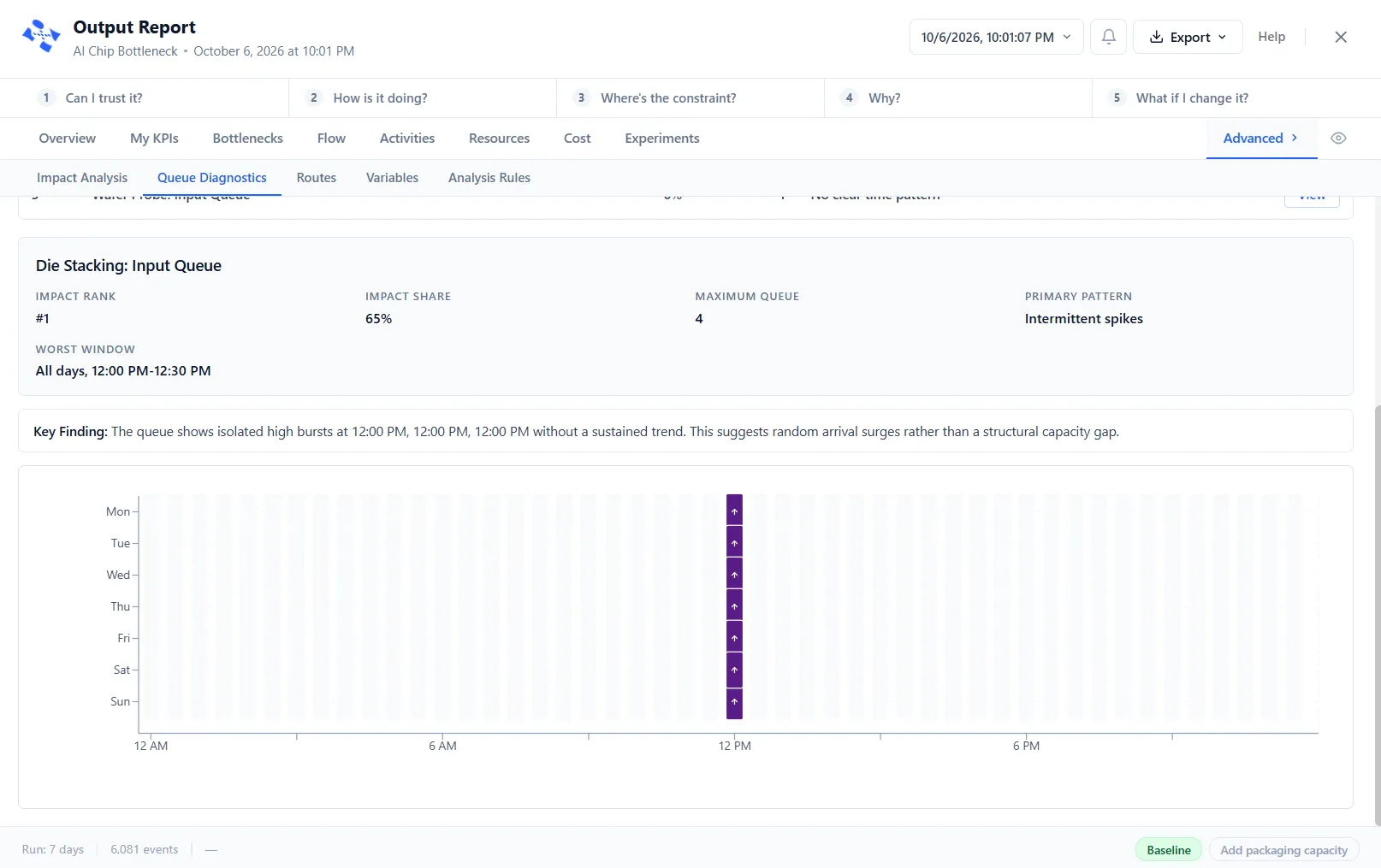Image resolution: width=1381 pixels, height=868 pixels.
Task: Close the Output Report window
Action: 1341,37
